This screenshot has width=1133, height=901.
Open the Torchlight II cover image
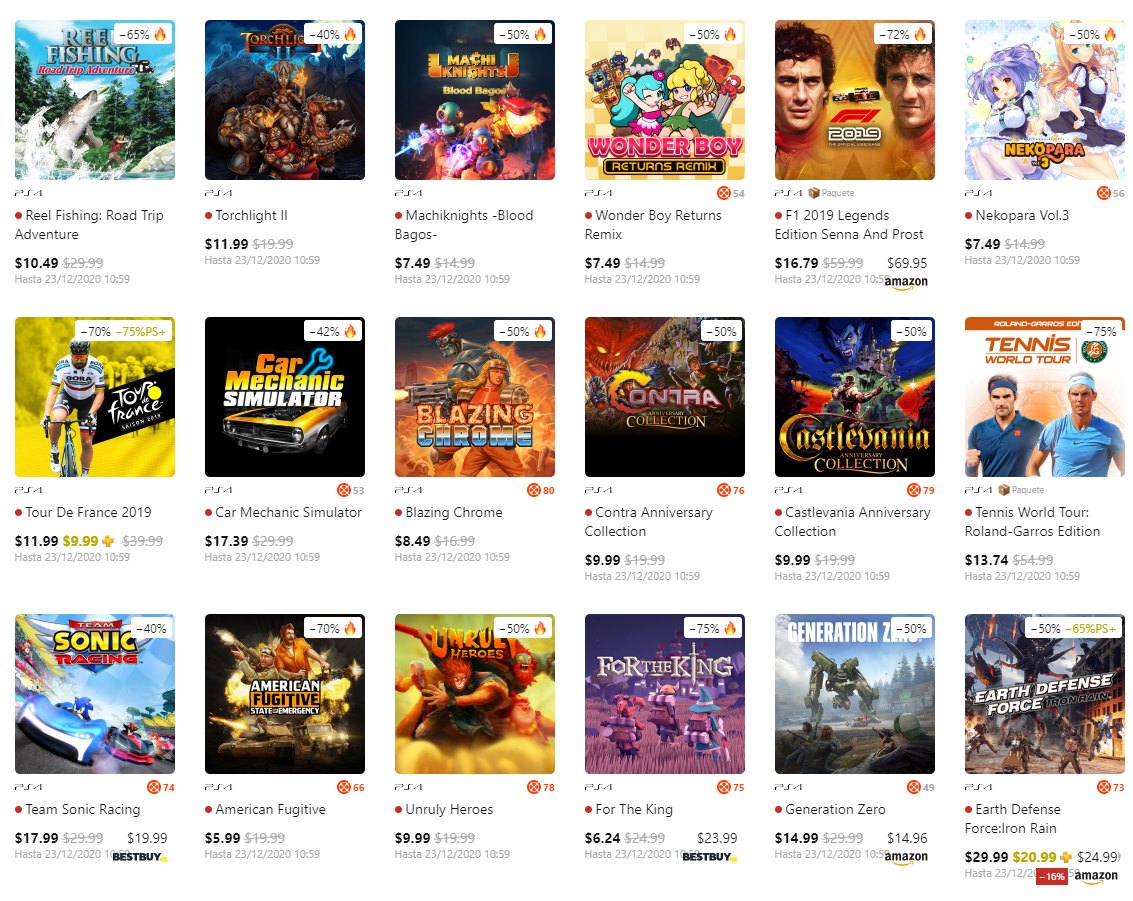(285, 100)
